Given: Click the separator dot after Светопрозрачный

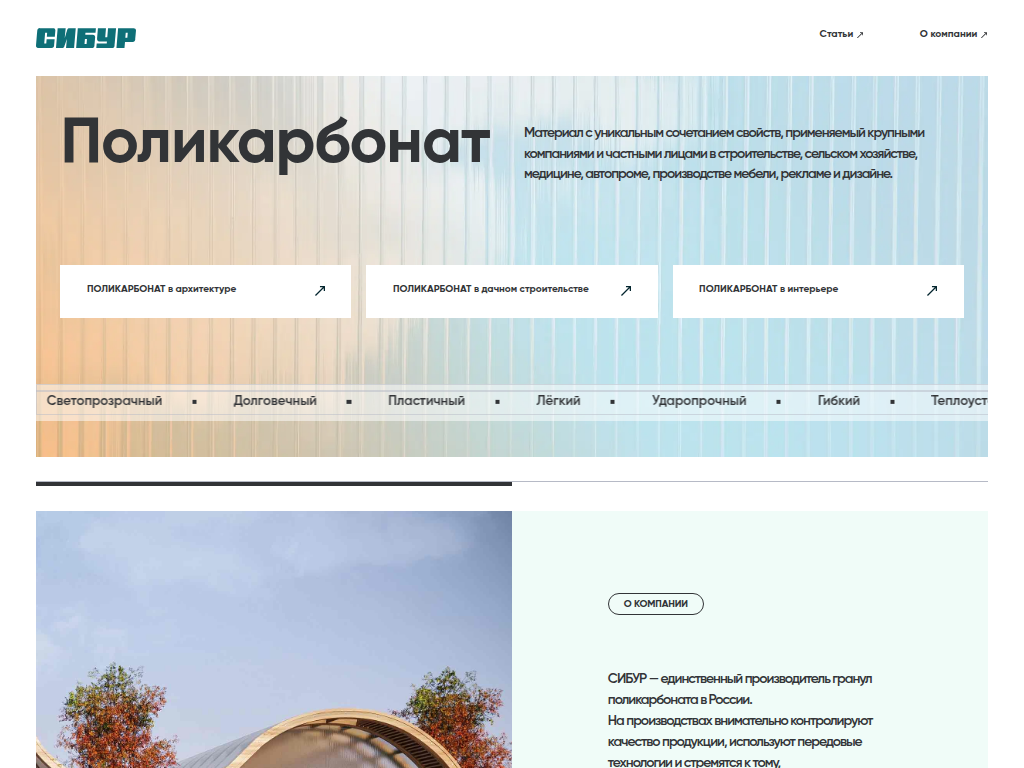Looking at the screenshot, I should pos(196,400).
